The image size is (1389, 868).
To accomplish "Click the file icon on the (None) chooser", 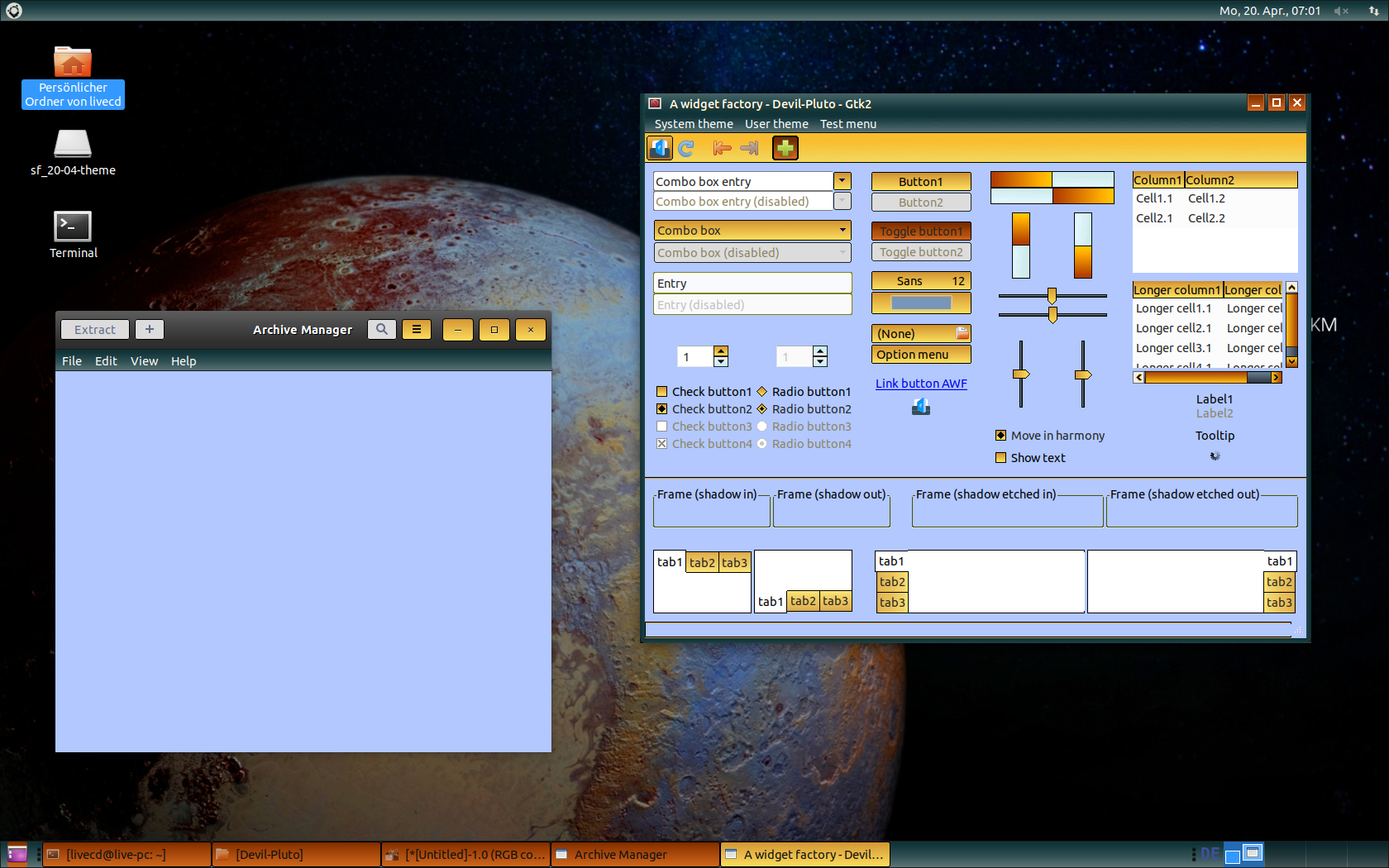I will click(962, 333).
